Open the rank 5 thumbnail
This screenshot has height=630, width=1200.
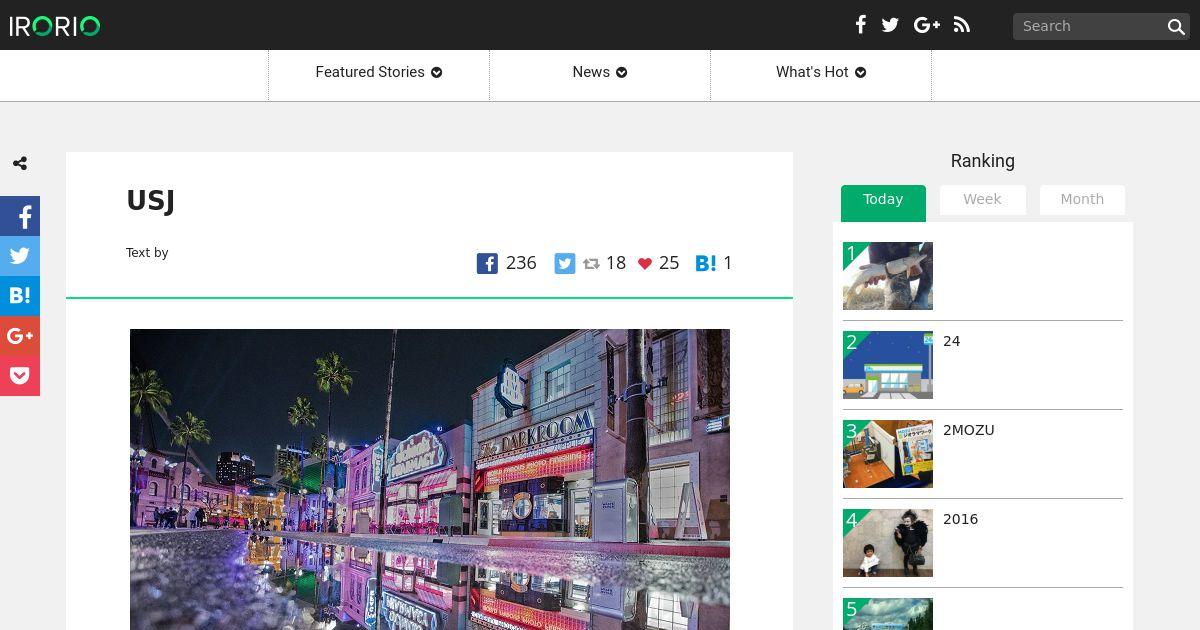point(888,614)
